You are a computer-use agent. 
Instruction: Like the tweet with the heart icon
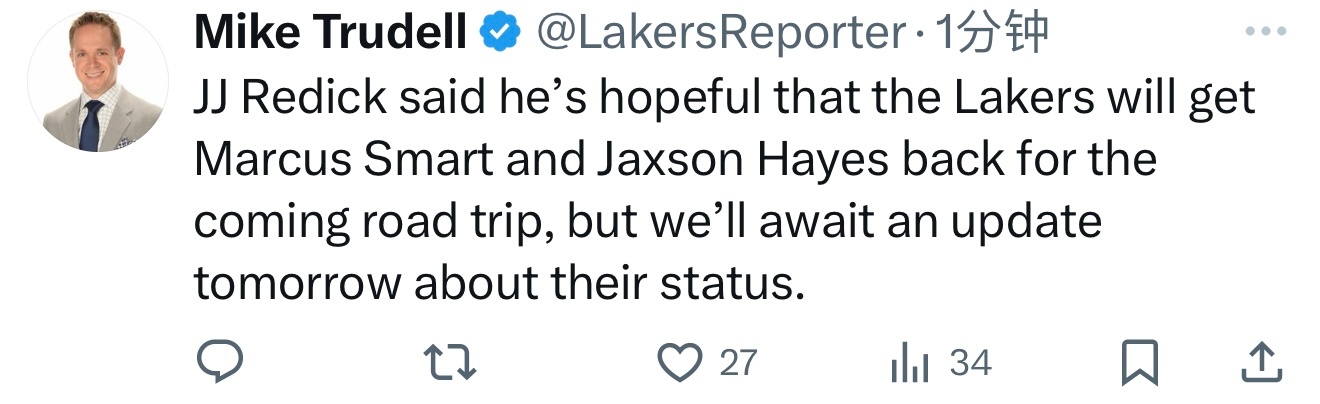click(x=683, y=362)
